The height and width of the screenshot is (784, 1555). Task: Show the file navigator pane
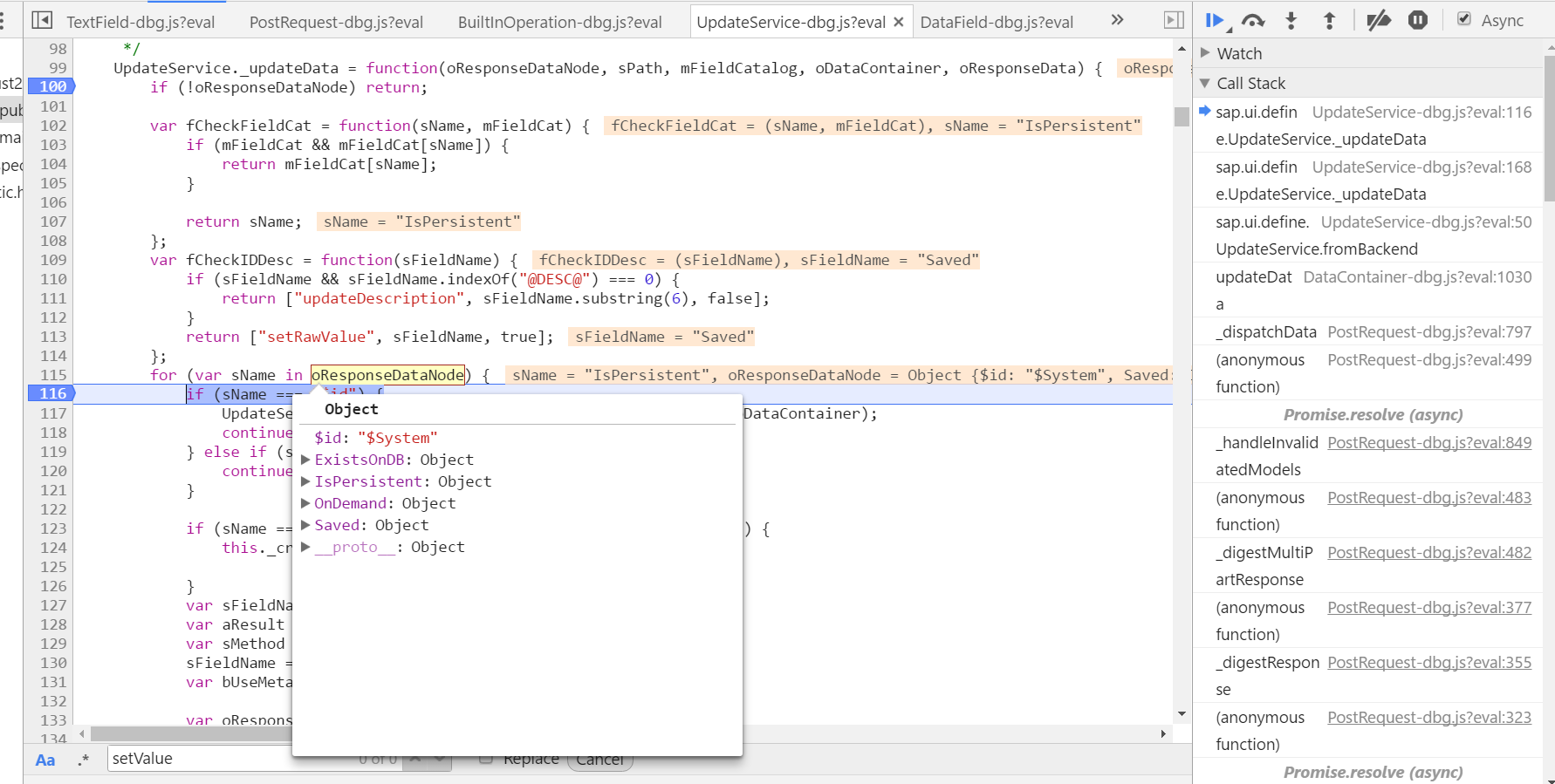point(42,20)
